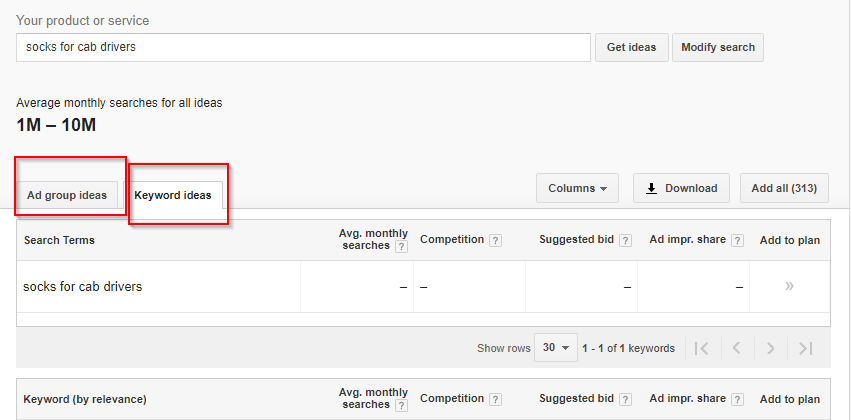Add 'socks for cab drivers' to plan arrows
851x420 pixels.
point(790,286)
